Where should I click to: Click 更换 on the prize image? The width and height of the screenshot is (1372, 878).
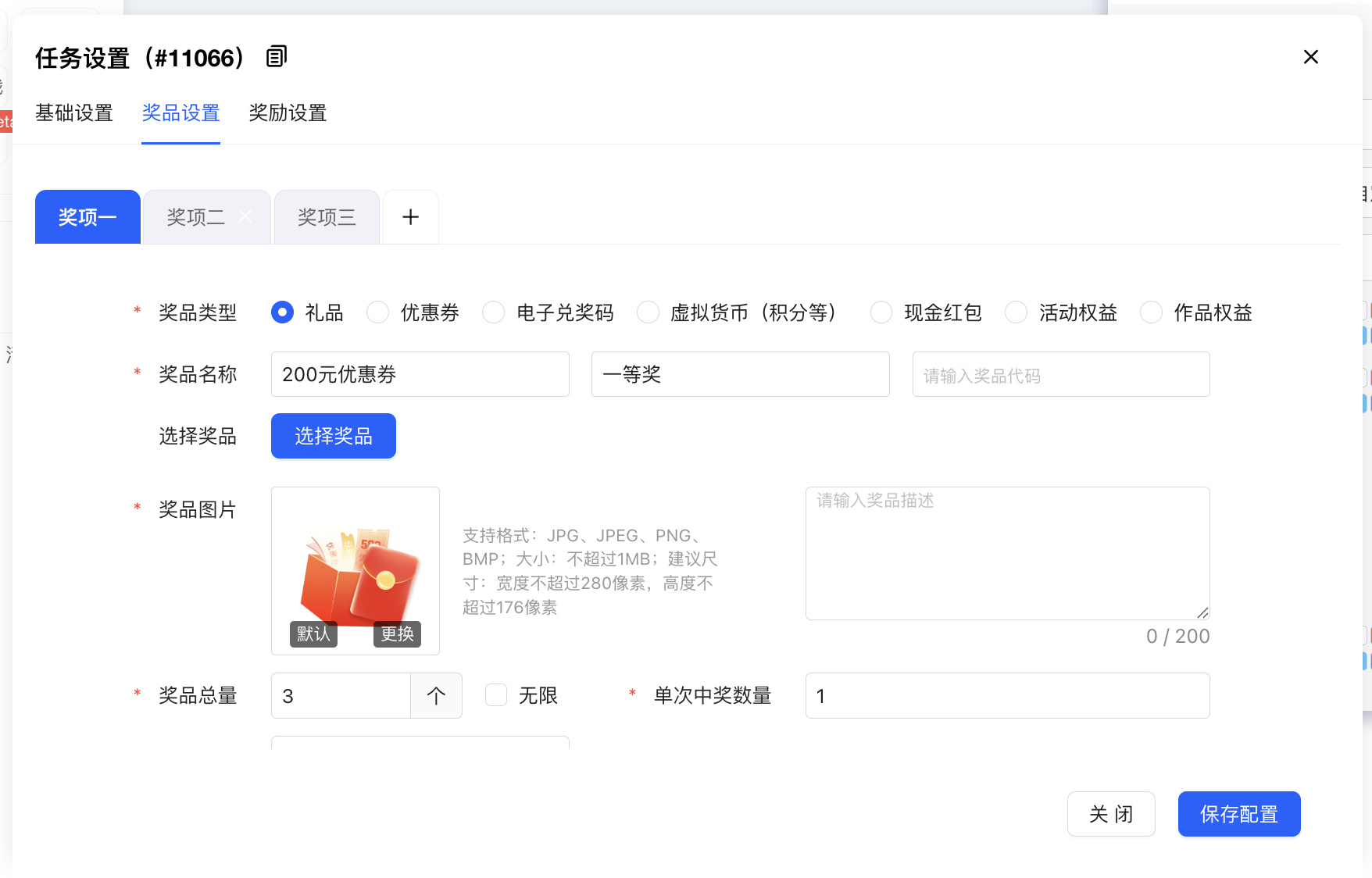pyautogui.click(x=397, y=634)
